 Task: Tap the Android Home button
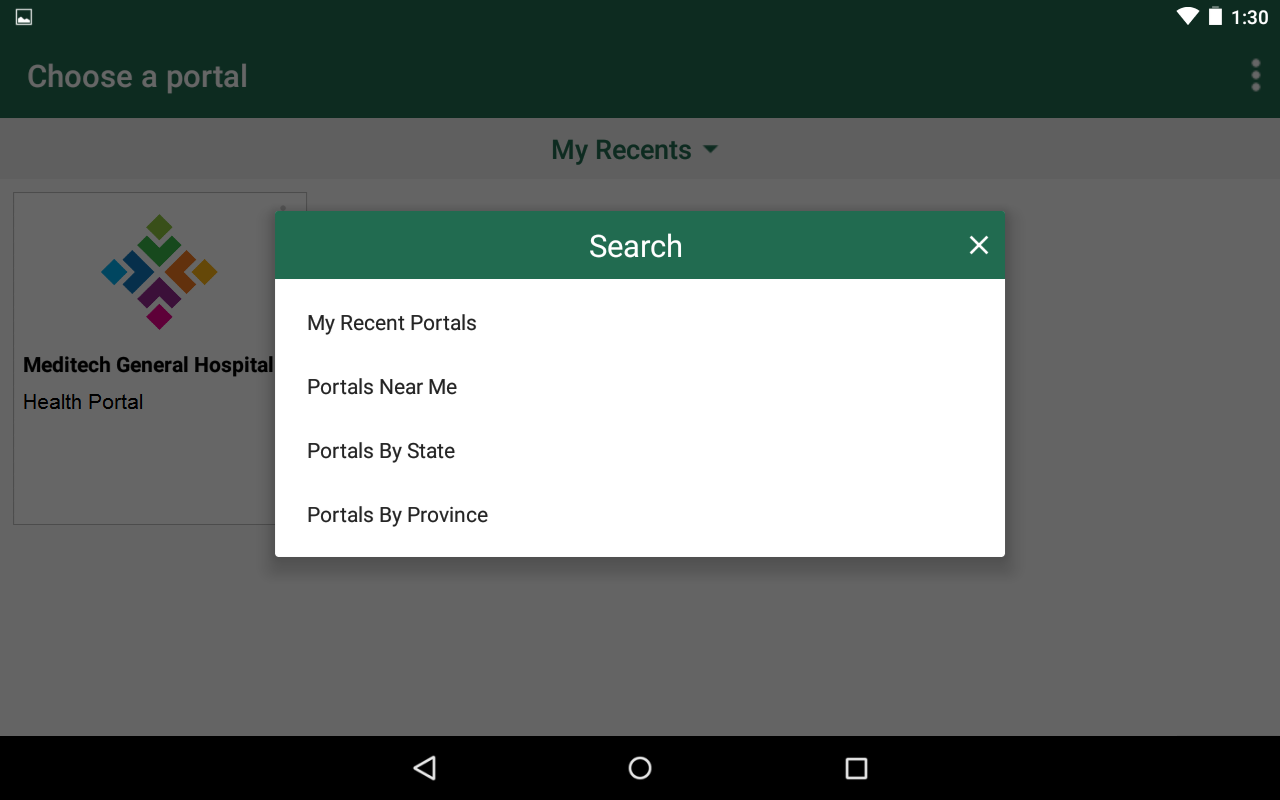640,768
